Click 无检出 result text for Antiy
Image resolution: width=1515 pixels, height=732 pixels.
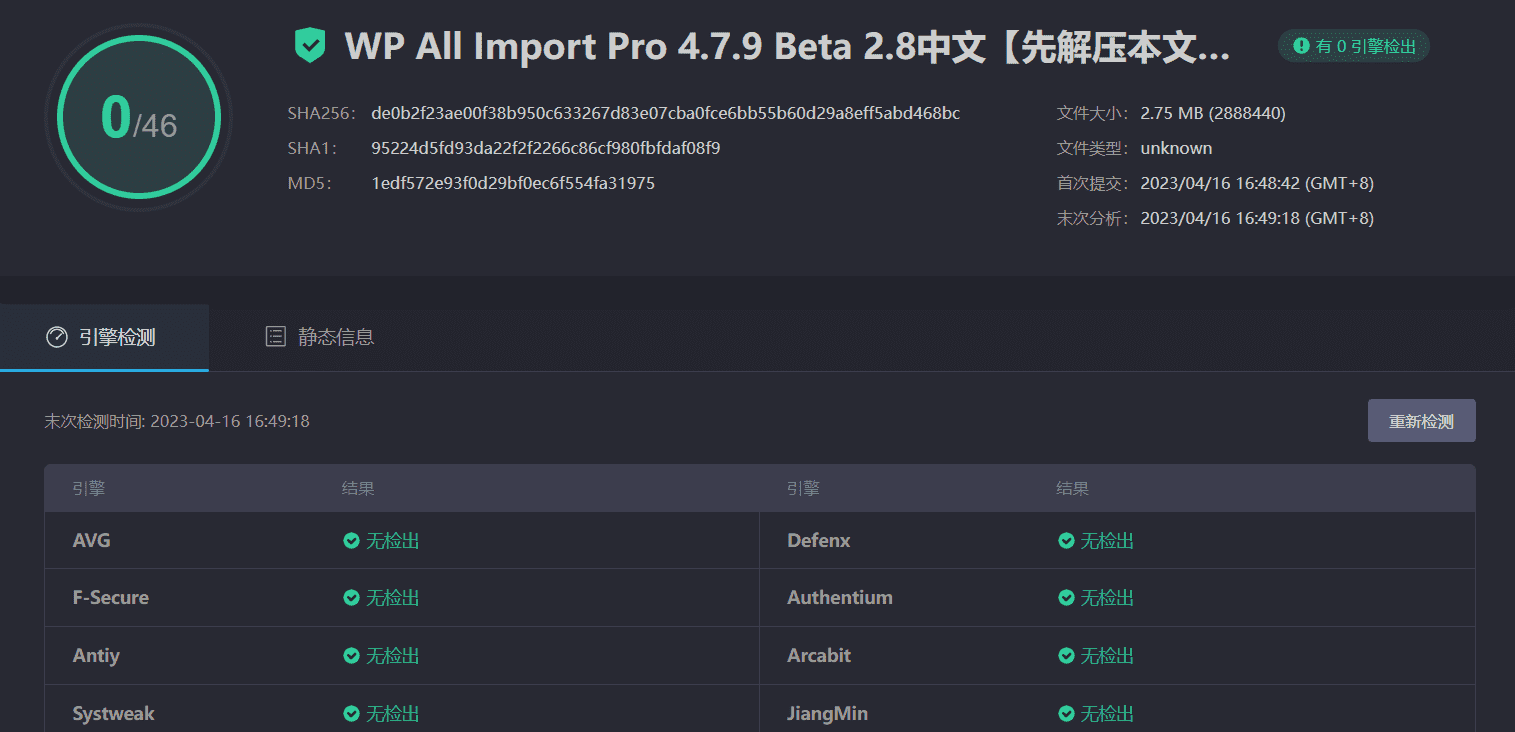(392, 656)
